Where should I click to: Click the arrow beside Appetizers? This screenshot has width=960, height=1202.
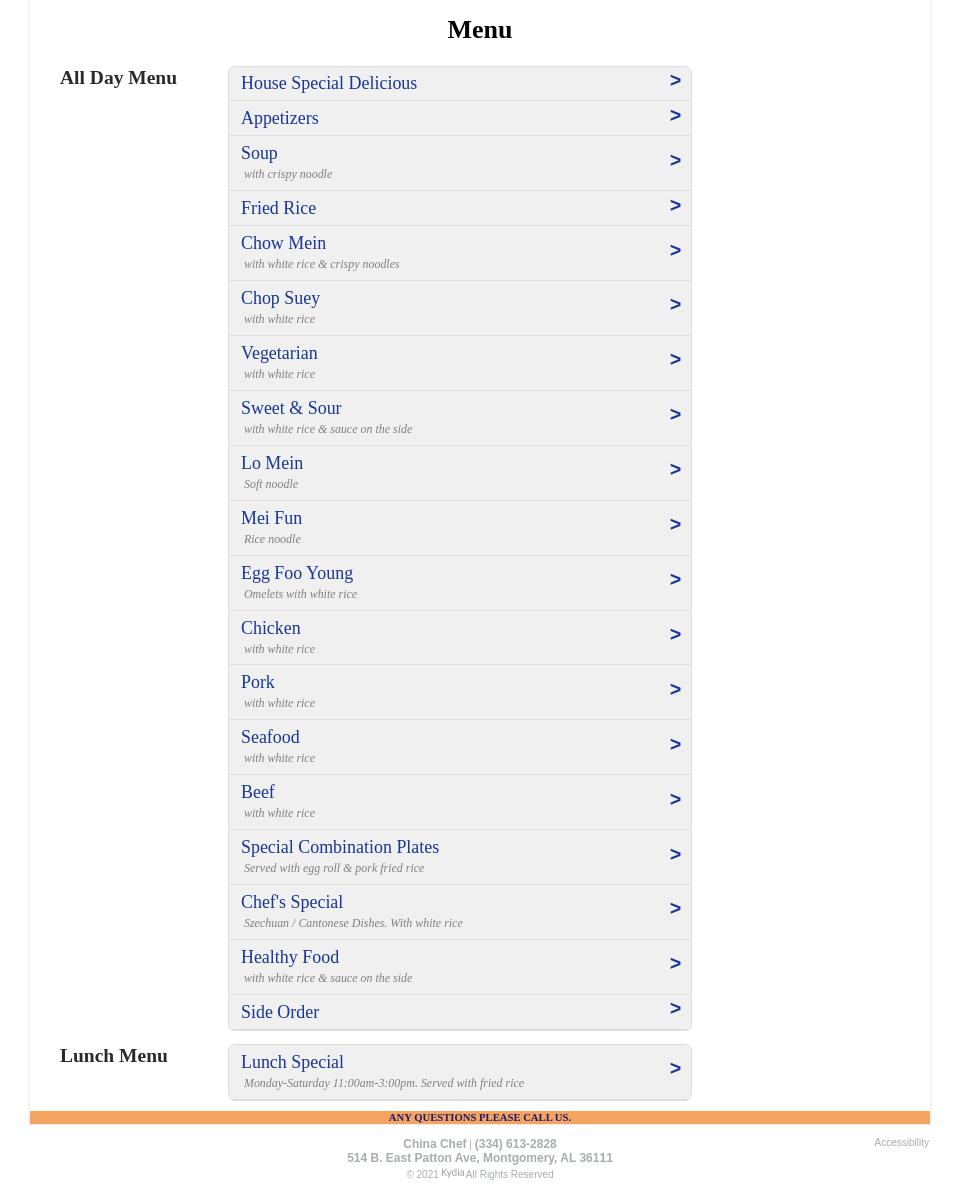point(675,116)
